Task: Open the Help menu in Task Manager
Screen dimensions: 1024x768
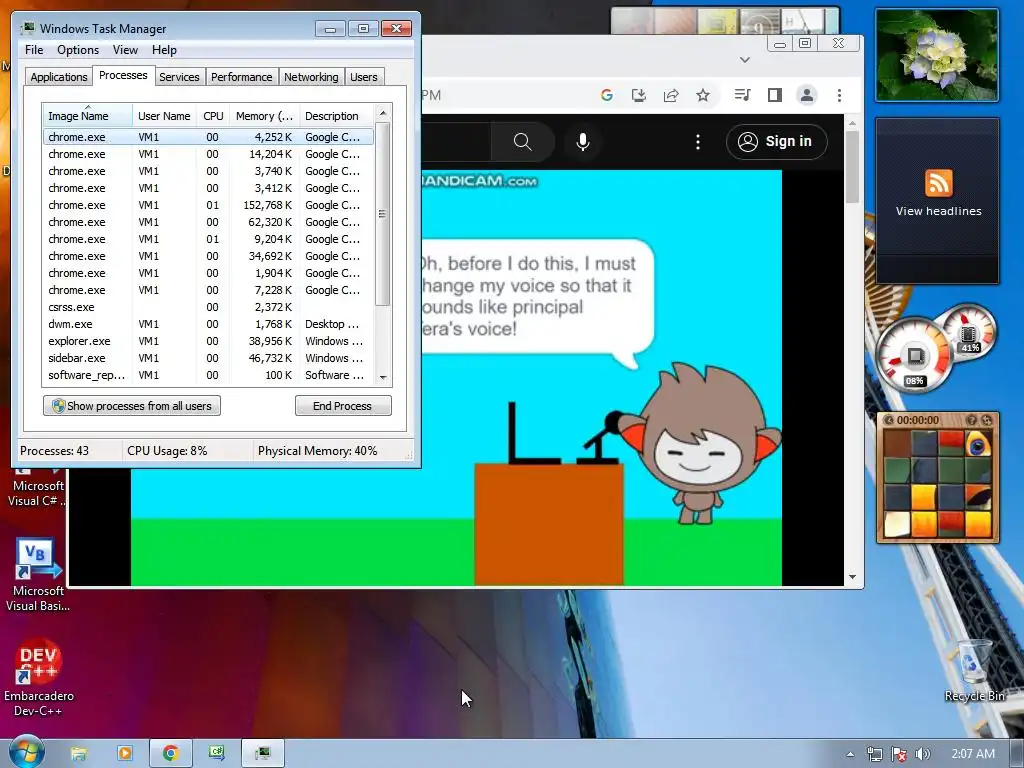Action: [164, 50]
